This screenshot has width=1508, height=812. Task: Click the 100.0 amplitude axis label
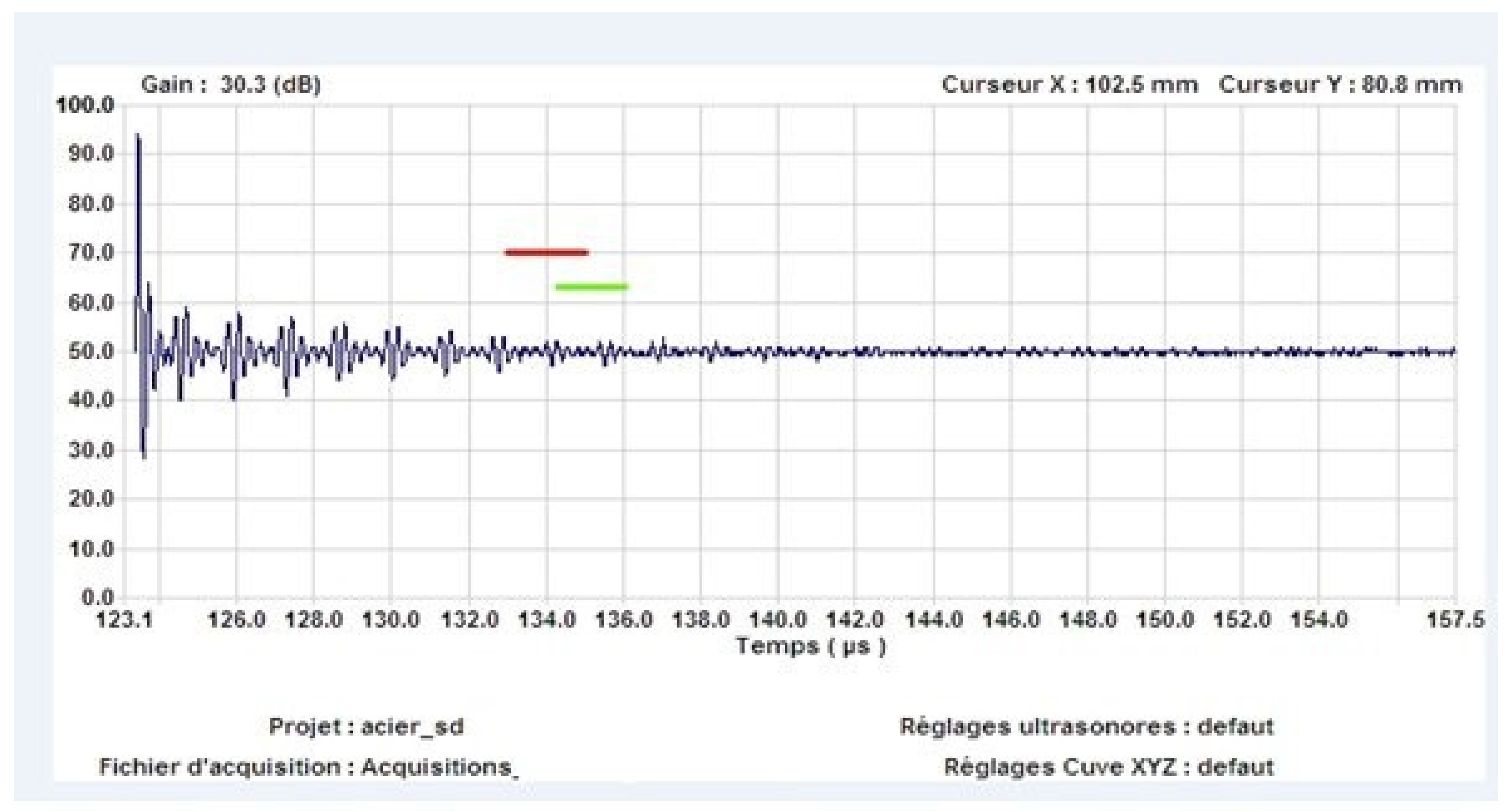click(86, 106)
